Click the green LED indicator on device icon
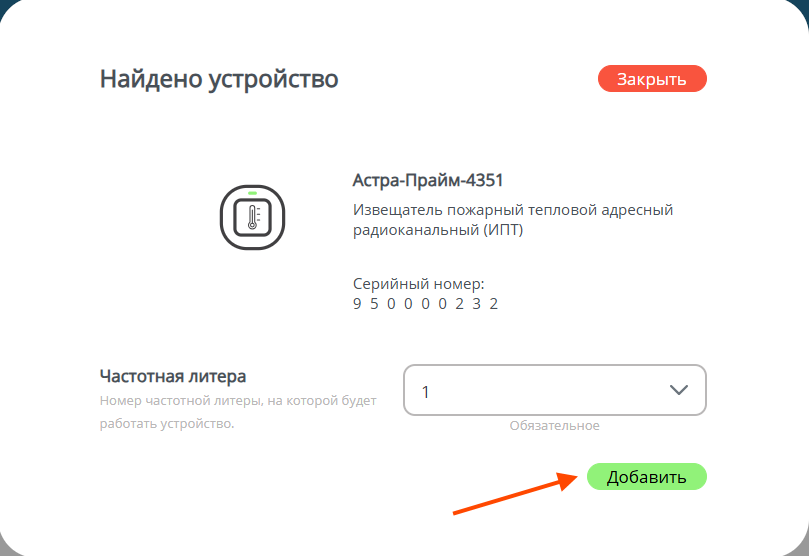Screen dimensions: 809x556 click(253, 193)
